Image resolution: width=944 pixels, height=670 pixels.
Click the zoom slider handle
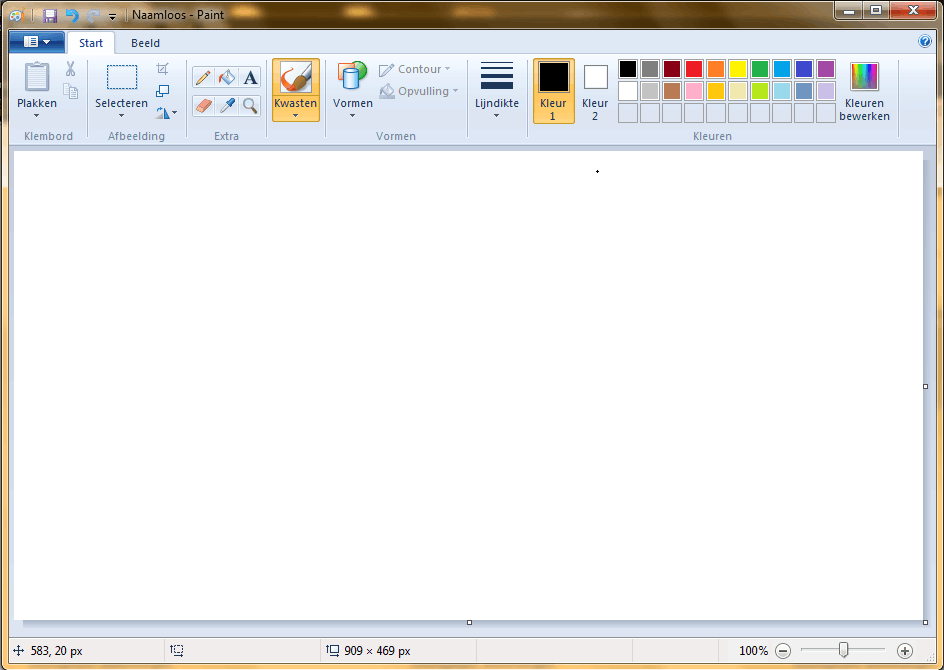(843, 650)
